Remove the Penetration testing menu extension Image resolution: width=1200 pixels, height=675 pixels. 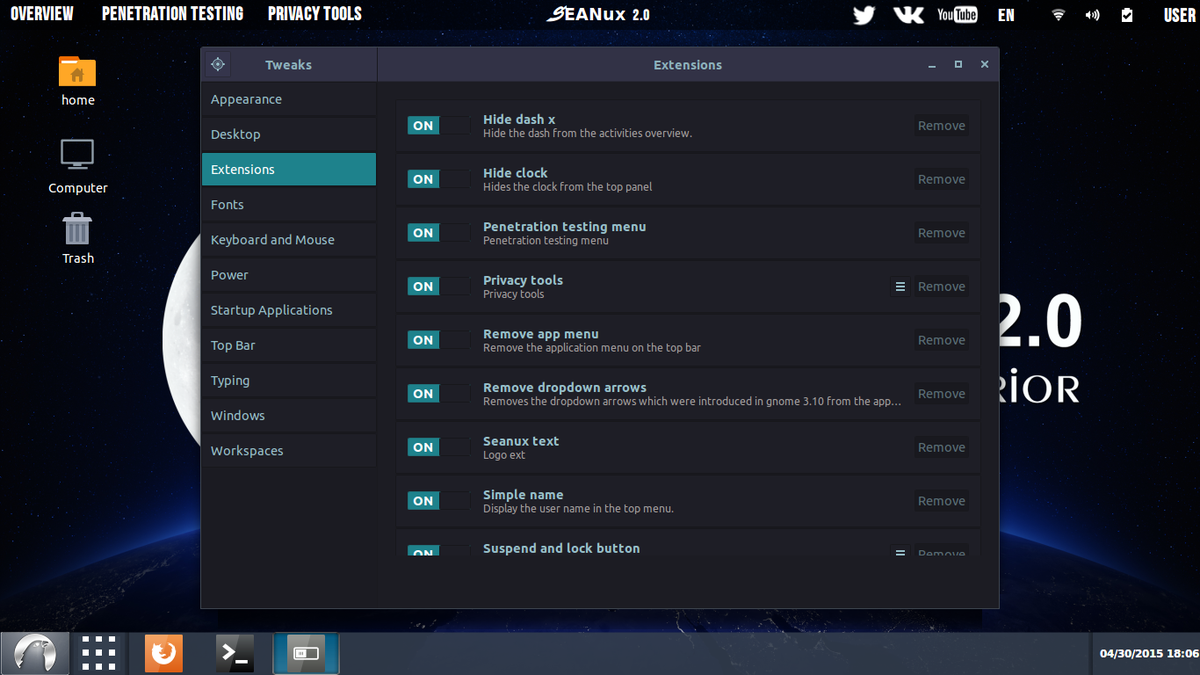(941, 233)
